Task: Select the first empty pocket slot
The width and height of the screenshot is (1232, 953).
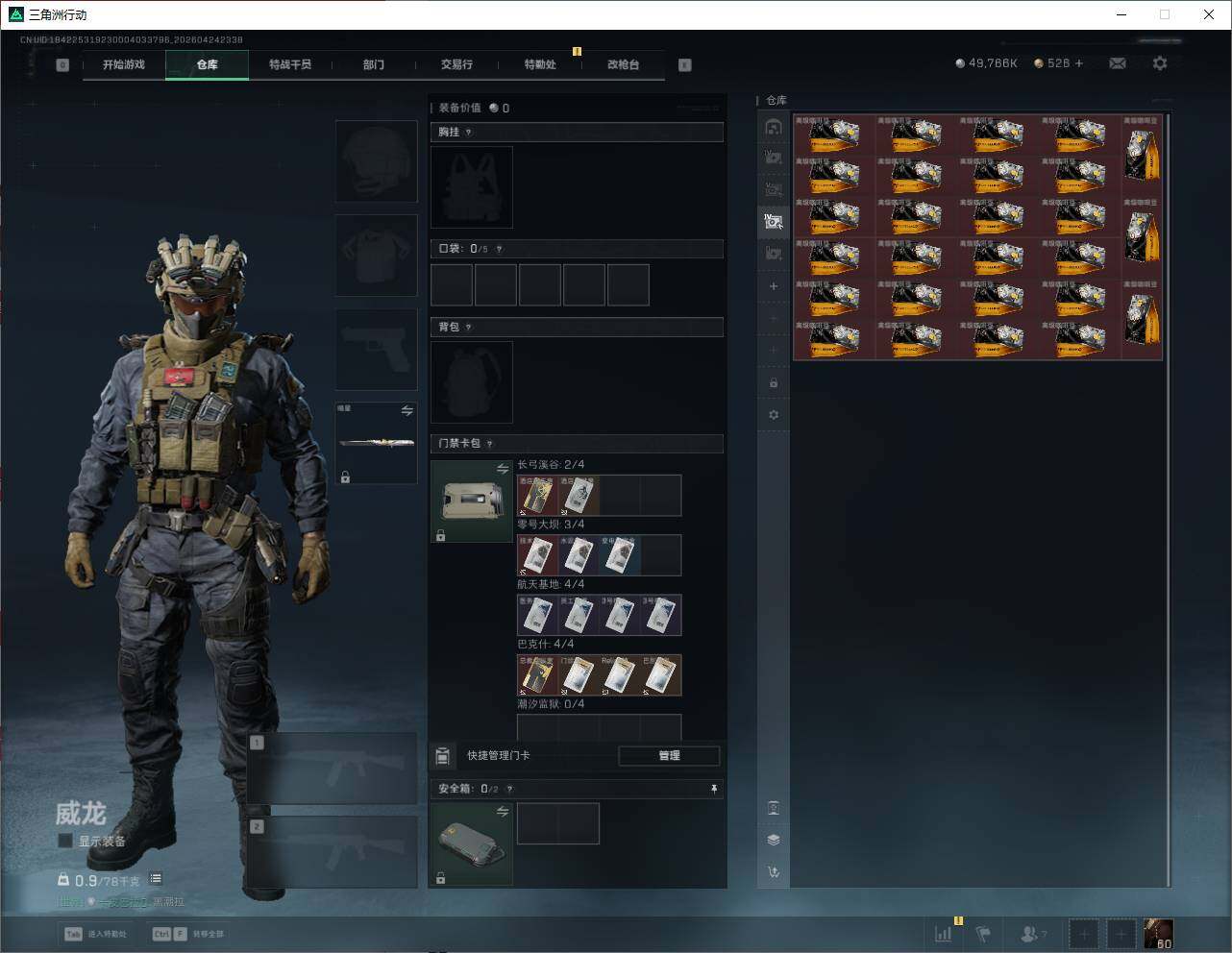Action: [x=452, y=285]
